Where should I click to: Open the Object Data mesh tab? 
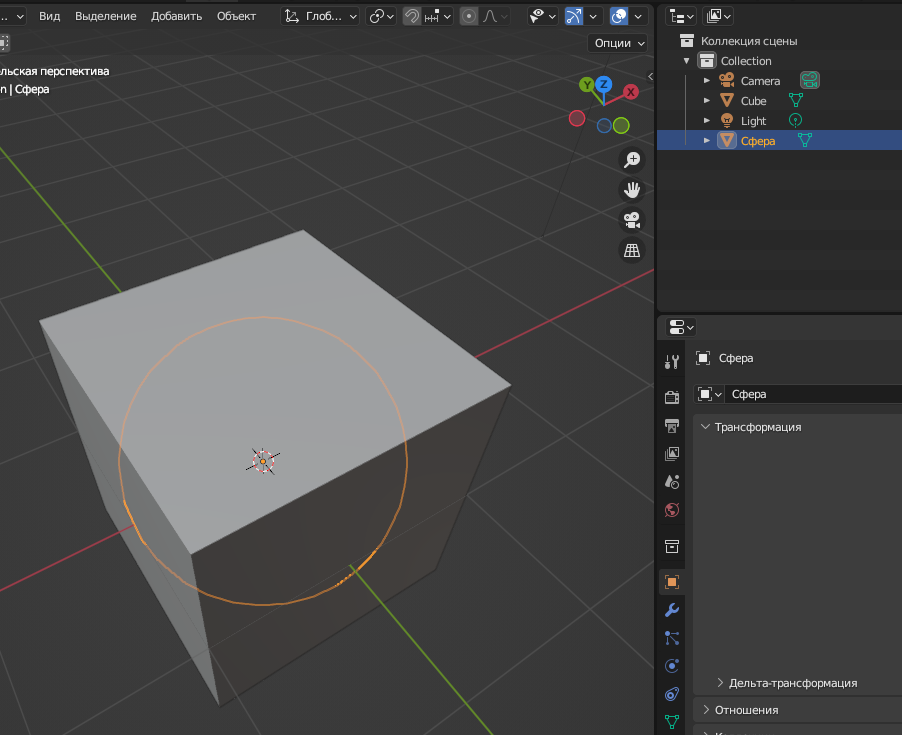[671, 721]
